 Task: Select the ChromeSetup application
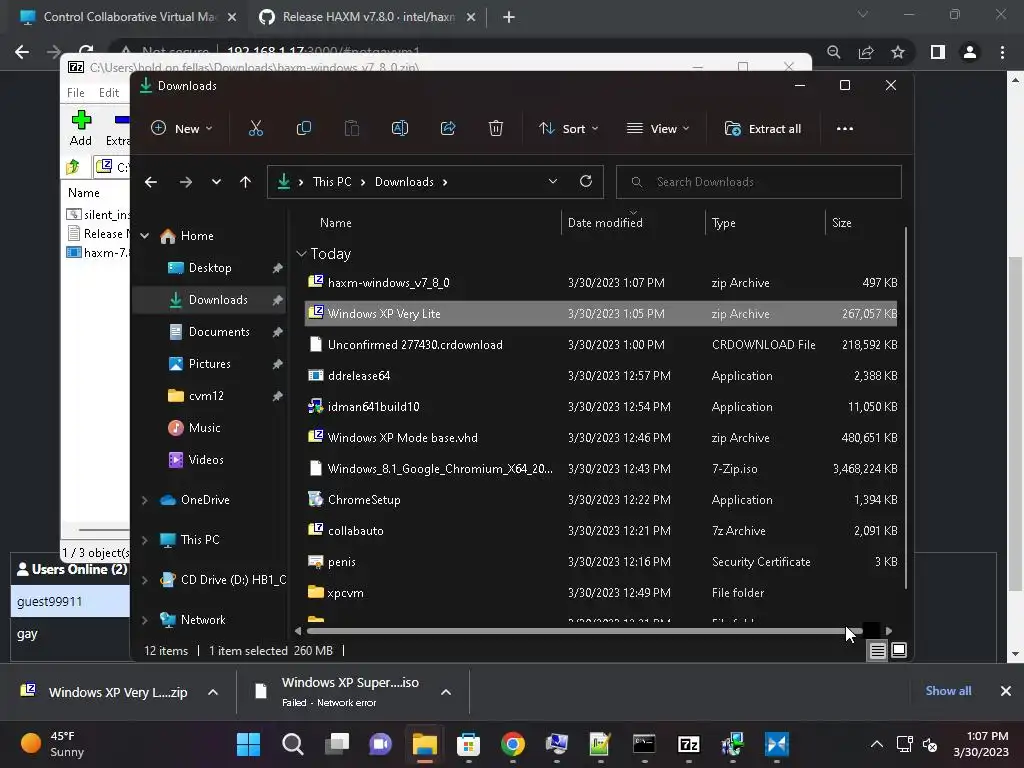coord(601,500)
